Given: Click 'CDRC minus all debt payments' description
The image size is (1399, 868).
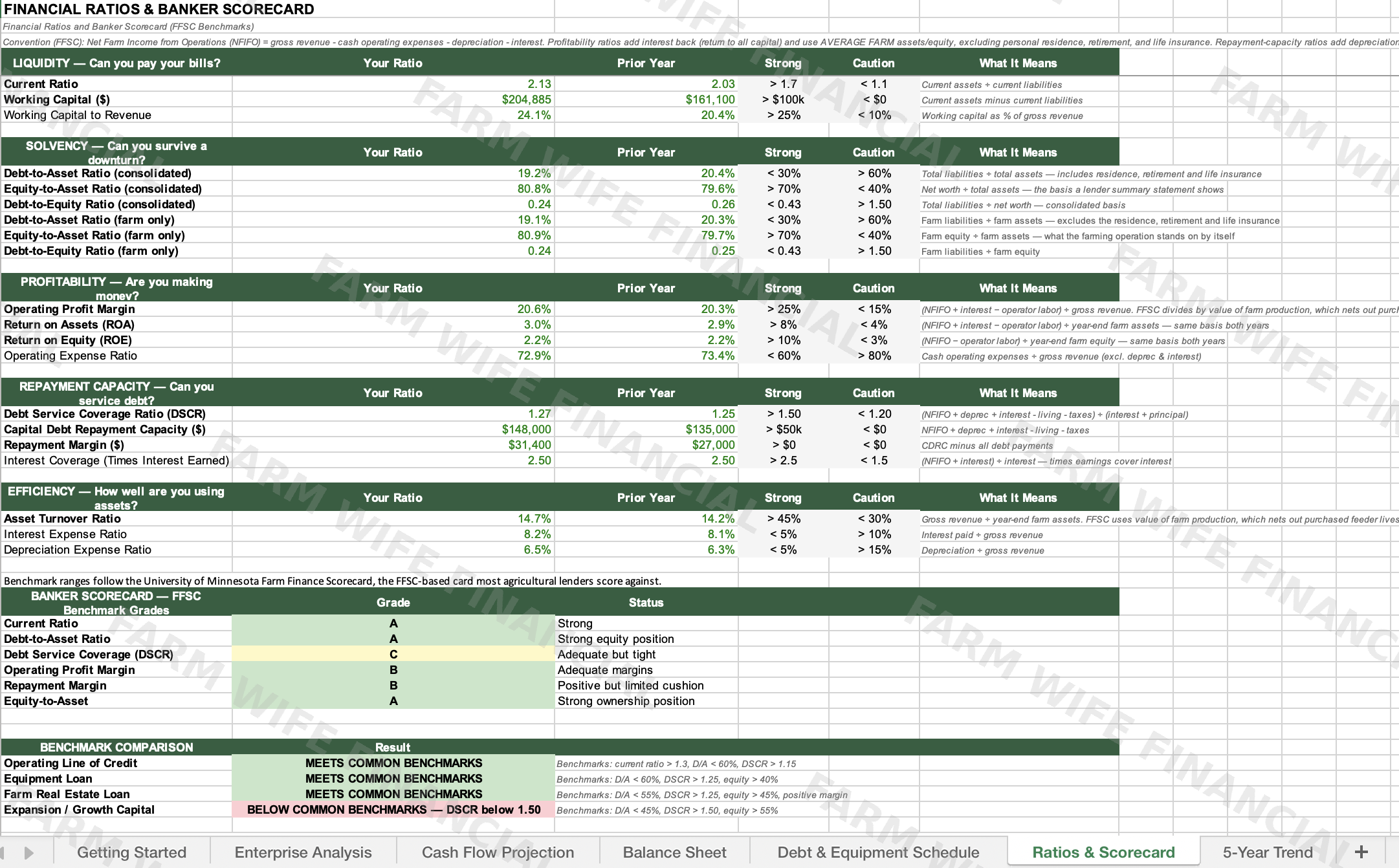Looking at the screenshot, I should [x=987, y=446].
